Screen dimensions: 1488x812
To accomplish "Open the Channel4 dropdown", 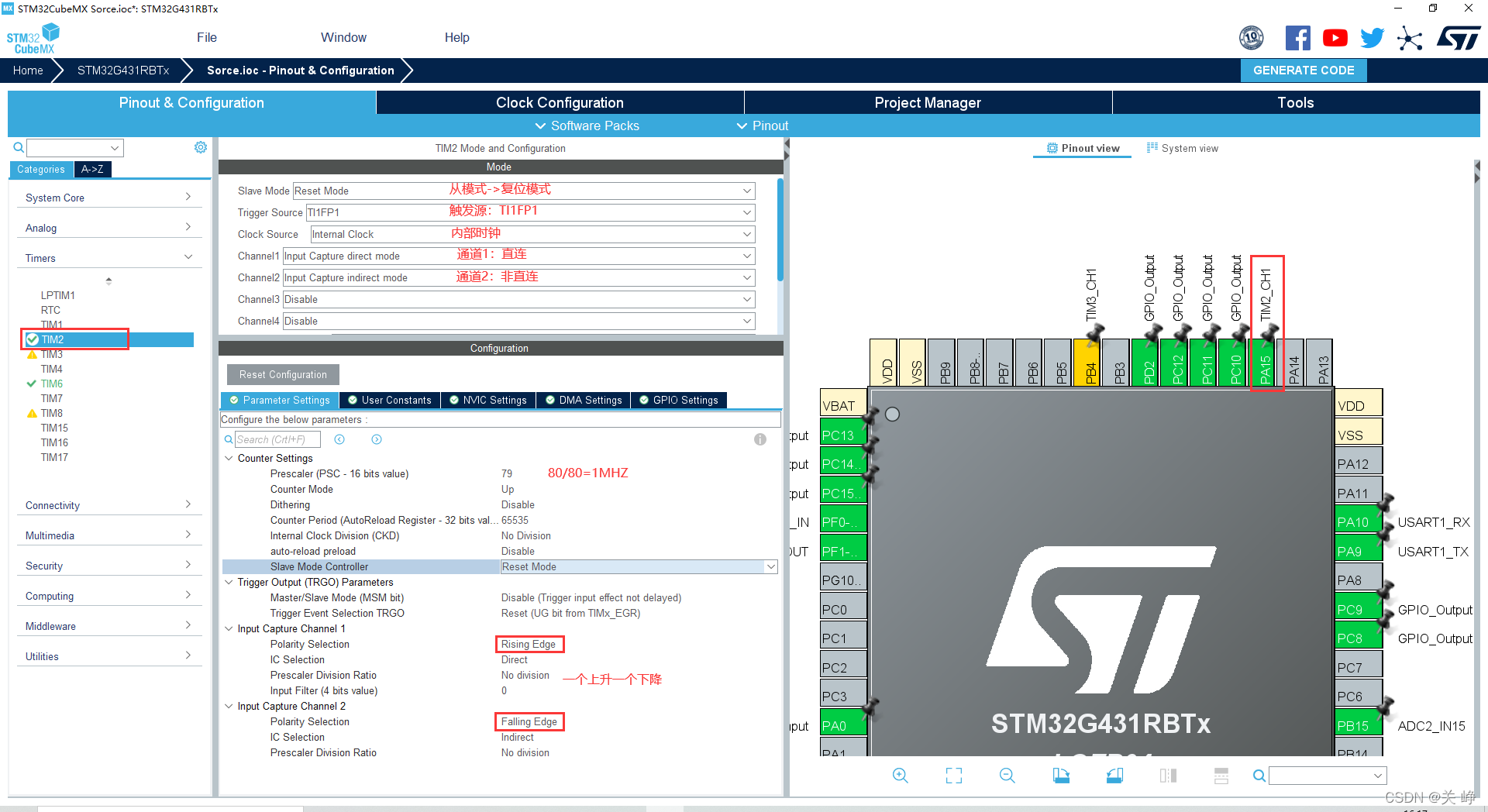I will [x=518, y=321].
